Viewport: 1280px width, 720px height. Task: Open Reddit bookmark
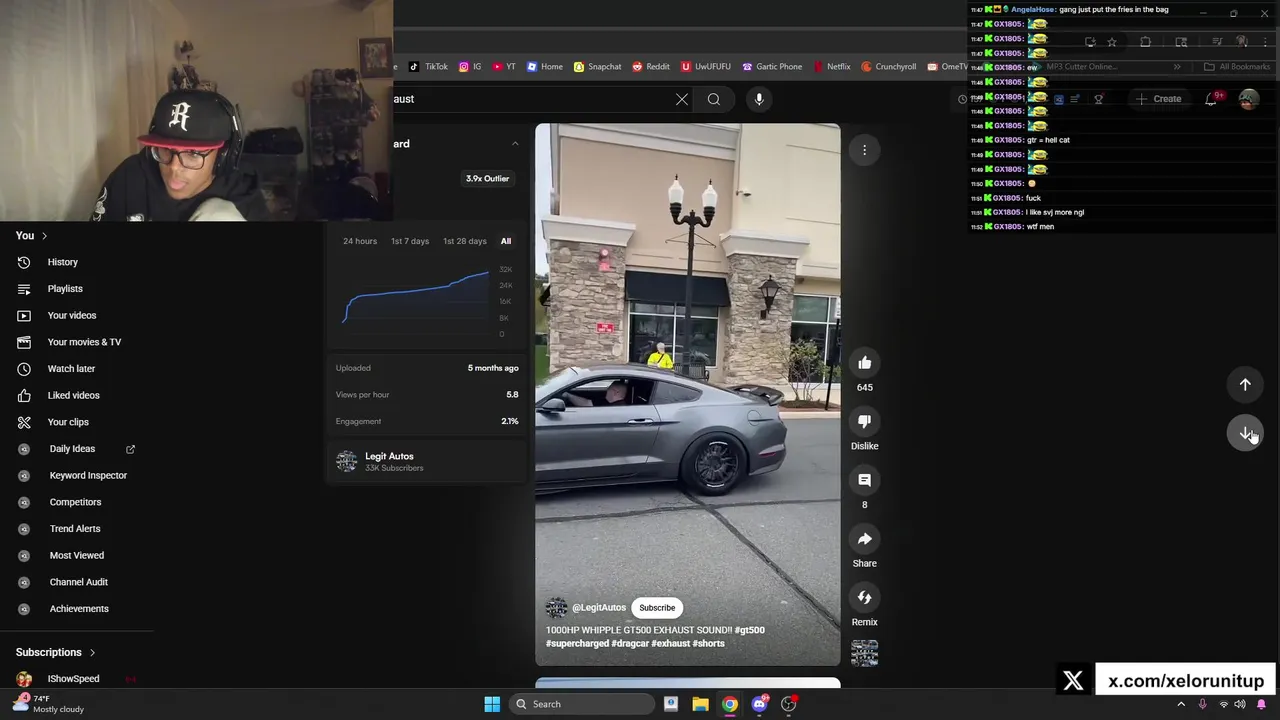(651, 67)
